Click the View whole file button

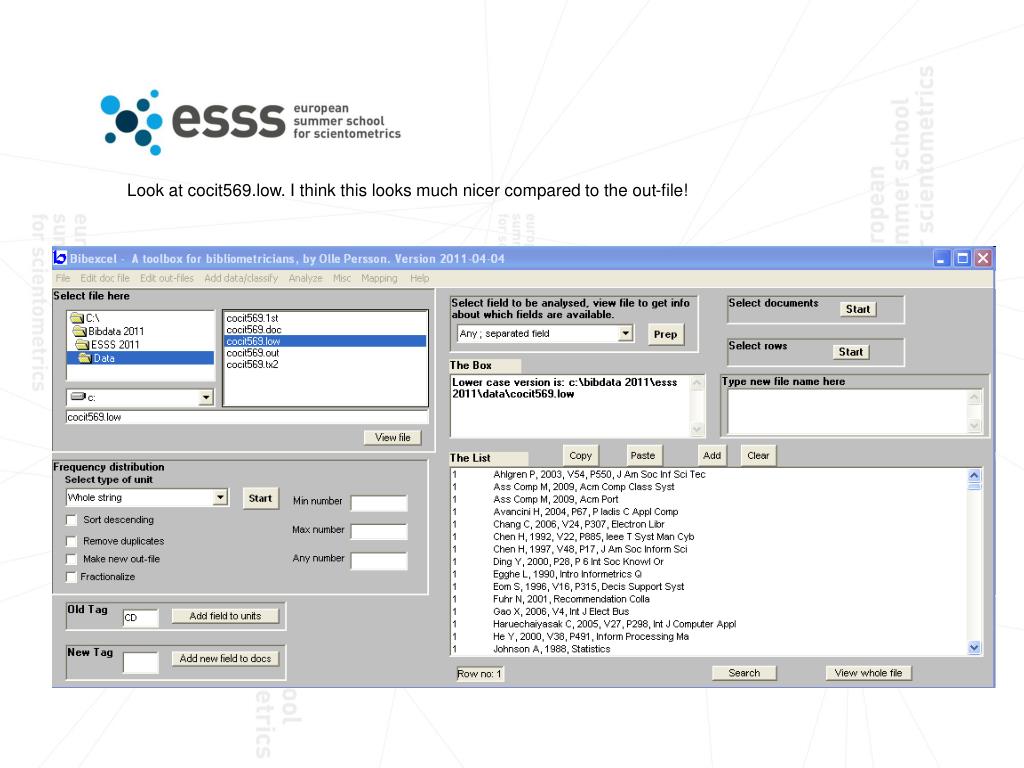(868, 673)
